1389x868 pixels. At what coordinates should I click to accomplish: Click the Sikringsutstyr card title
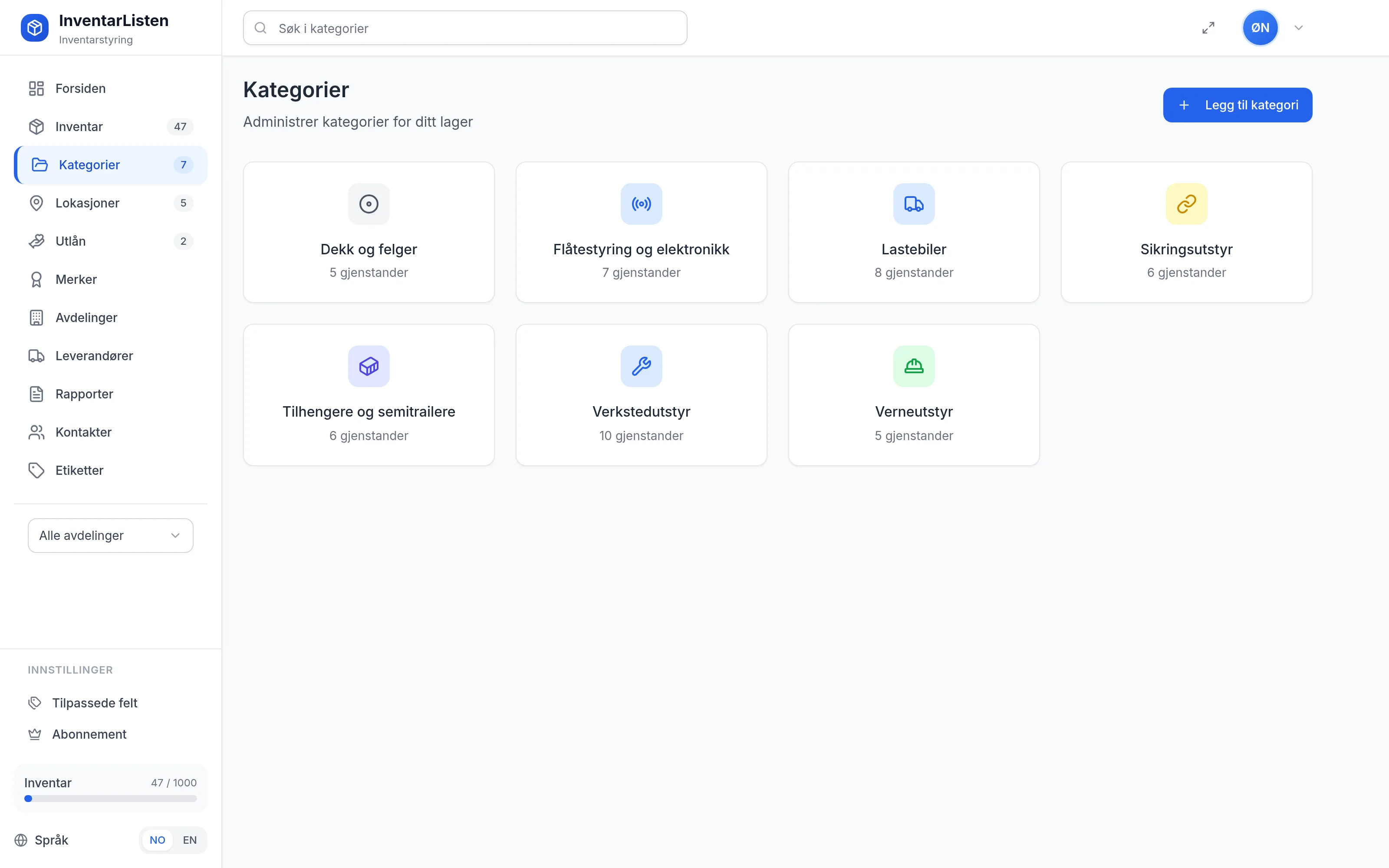coord(1186,249)
